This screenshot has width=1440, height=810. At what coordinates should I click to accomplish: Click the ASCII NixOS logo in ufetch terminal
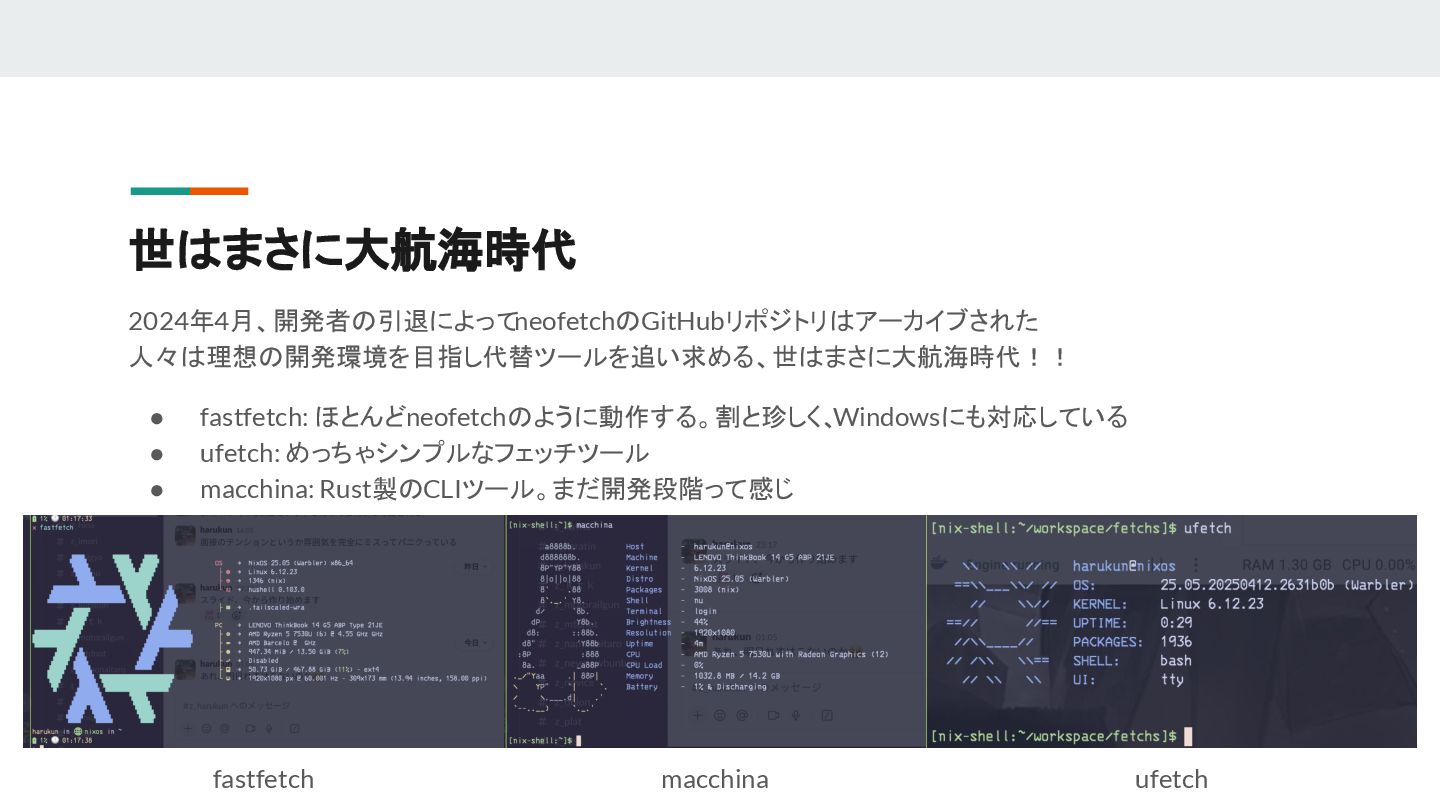1000,624
